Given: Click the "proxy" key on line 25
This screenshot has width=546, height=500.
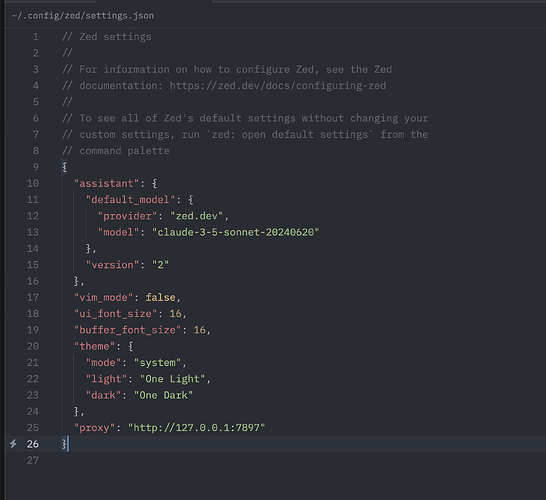Looking at the screenshot, I should pos(94,428).
